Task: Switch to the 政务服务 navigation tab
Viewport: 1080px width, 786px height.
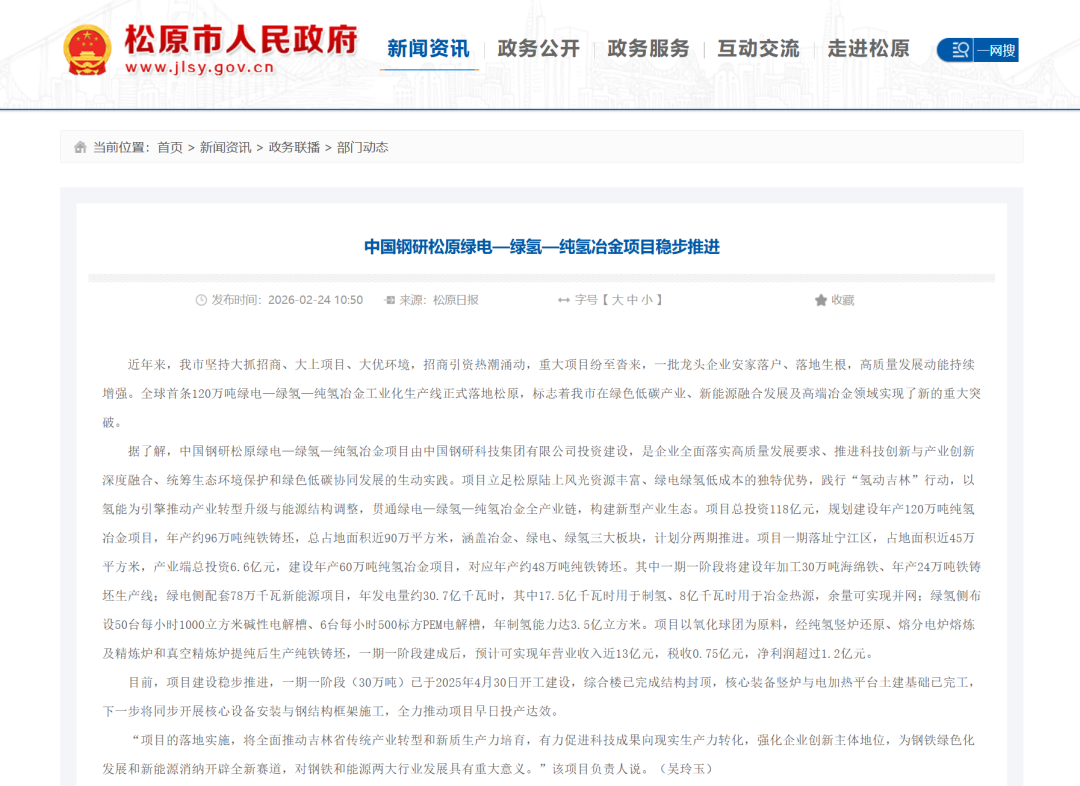Action: (648, 47)
